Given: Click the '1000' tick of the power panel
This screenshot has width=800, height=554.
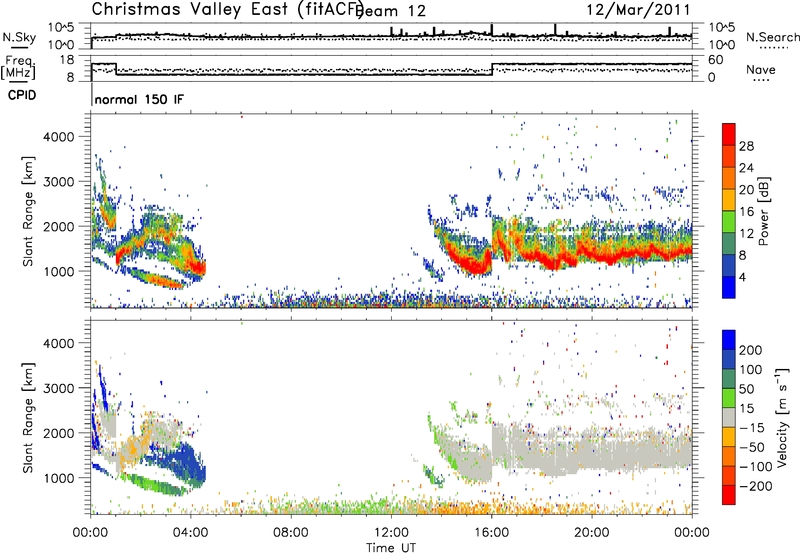Looking at the screenshot, I should [59, 271].
